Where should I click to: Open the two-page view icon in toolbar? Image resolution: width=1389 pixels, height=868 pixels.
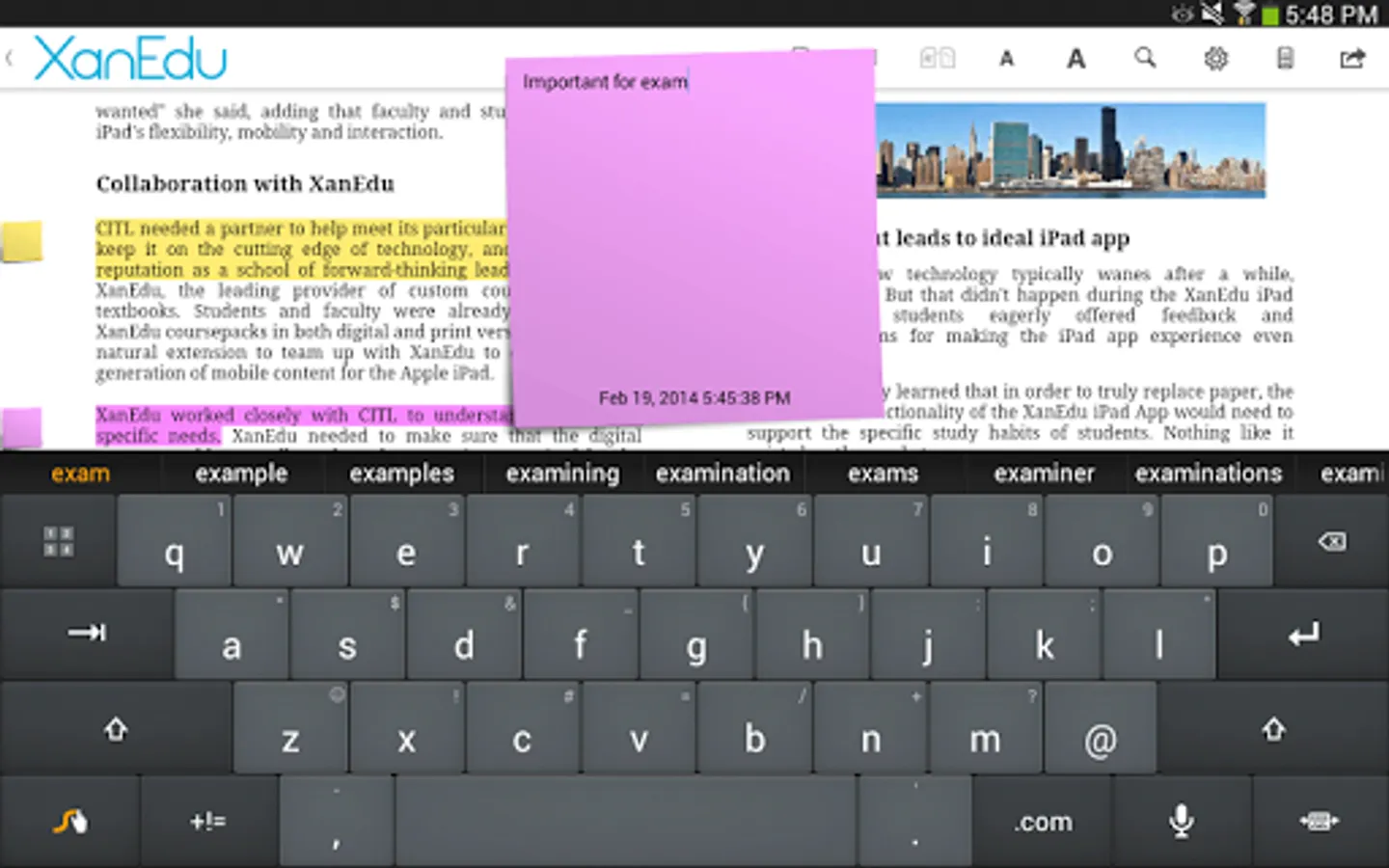(937, 59)
